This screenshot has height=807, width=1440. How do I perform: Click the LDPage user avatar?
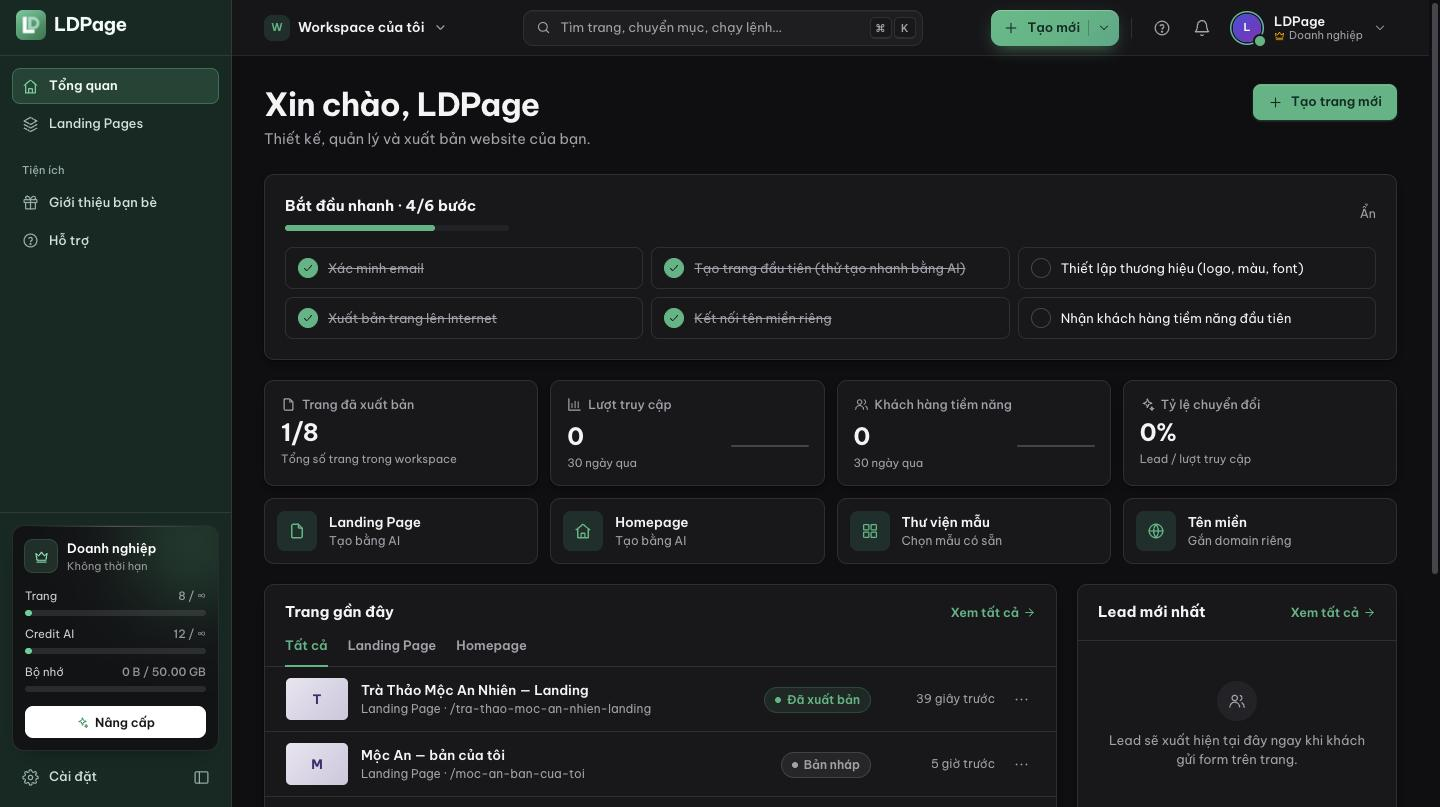click(x=1247, y=28)
